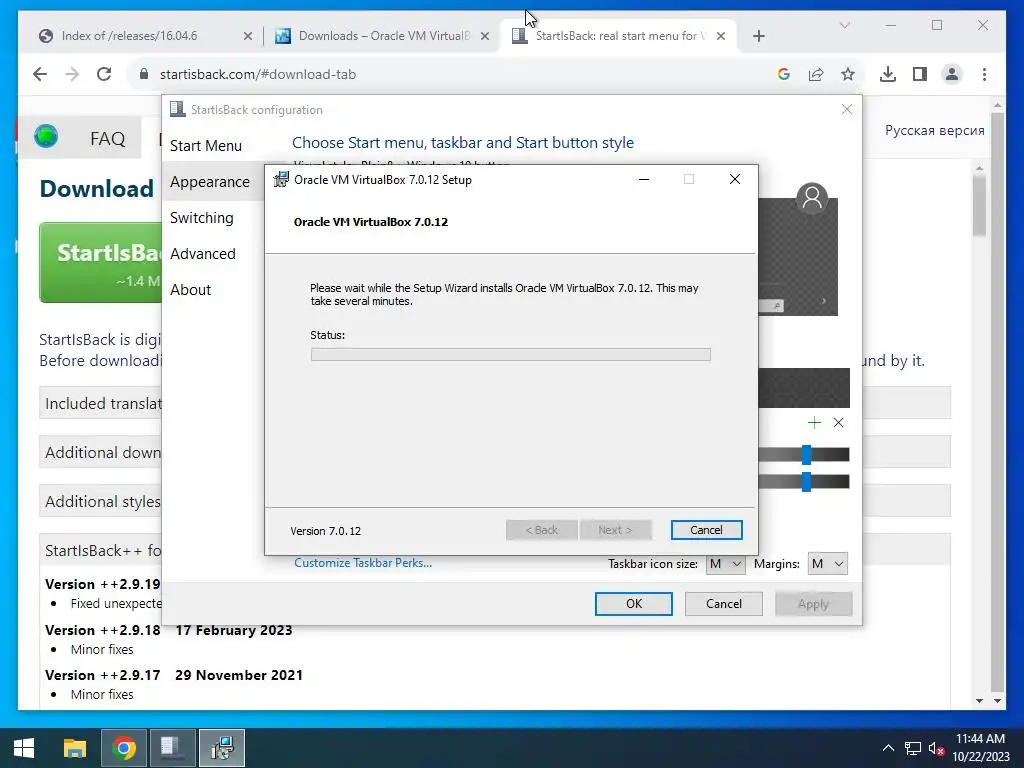This screenshot has width=1024, height=768.
Task: Open the clock showing 11:44 AM
Action: coord(980,748)
